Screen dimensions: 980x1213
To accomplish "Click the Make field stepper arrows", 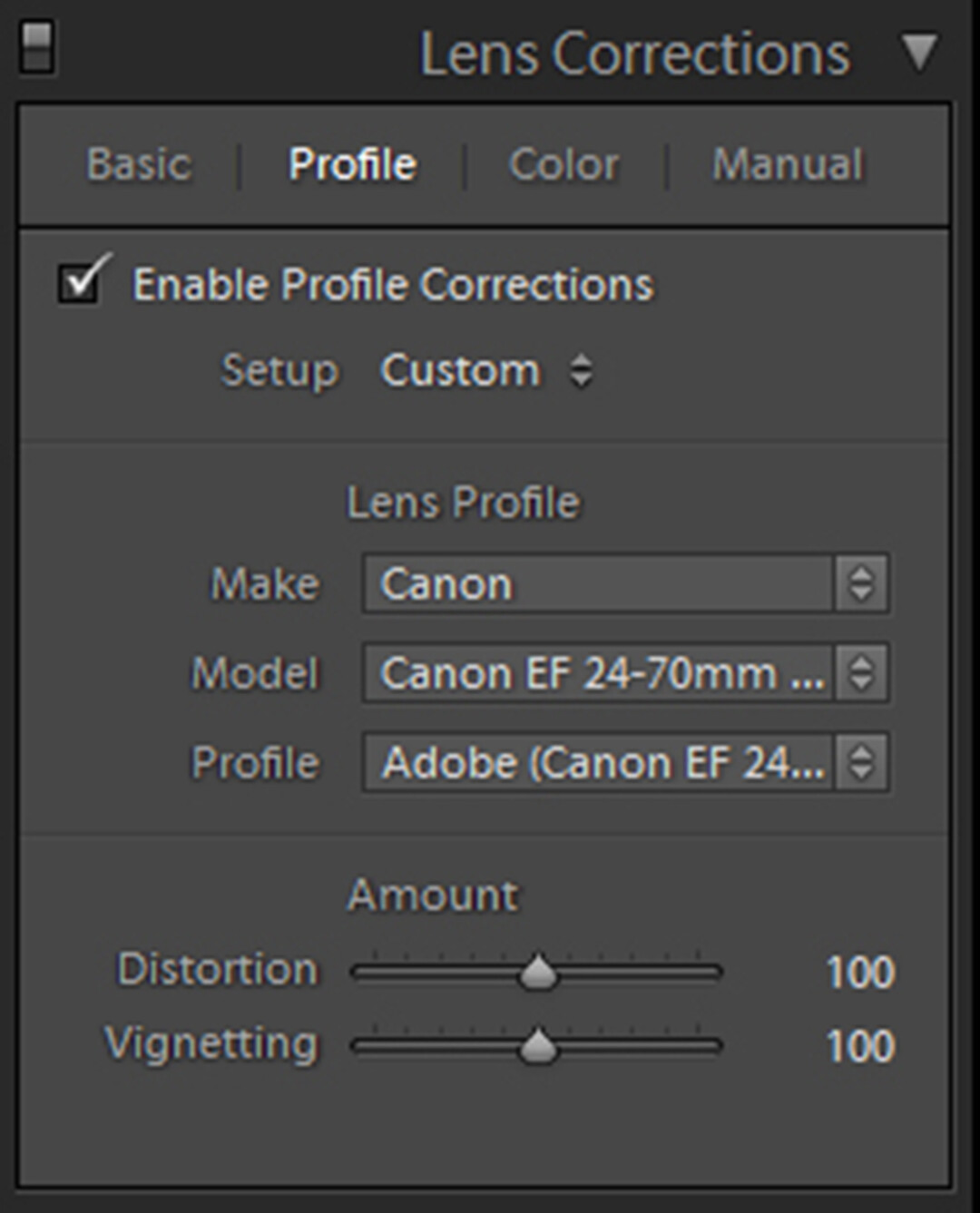I will [x=860, y=583].
